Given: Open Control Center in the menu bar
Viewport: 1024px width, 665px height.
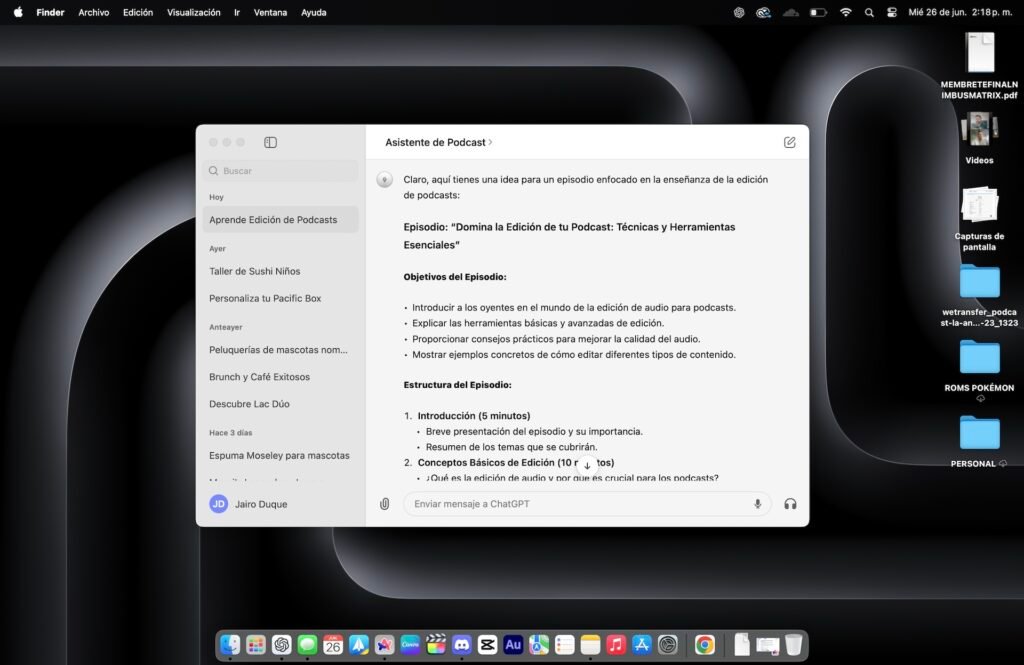Looking at the screenshot, I should 892,12.
